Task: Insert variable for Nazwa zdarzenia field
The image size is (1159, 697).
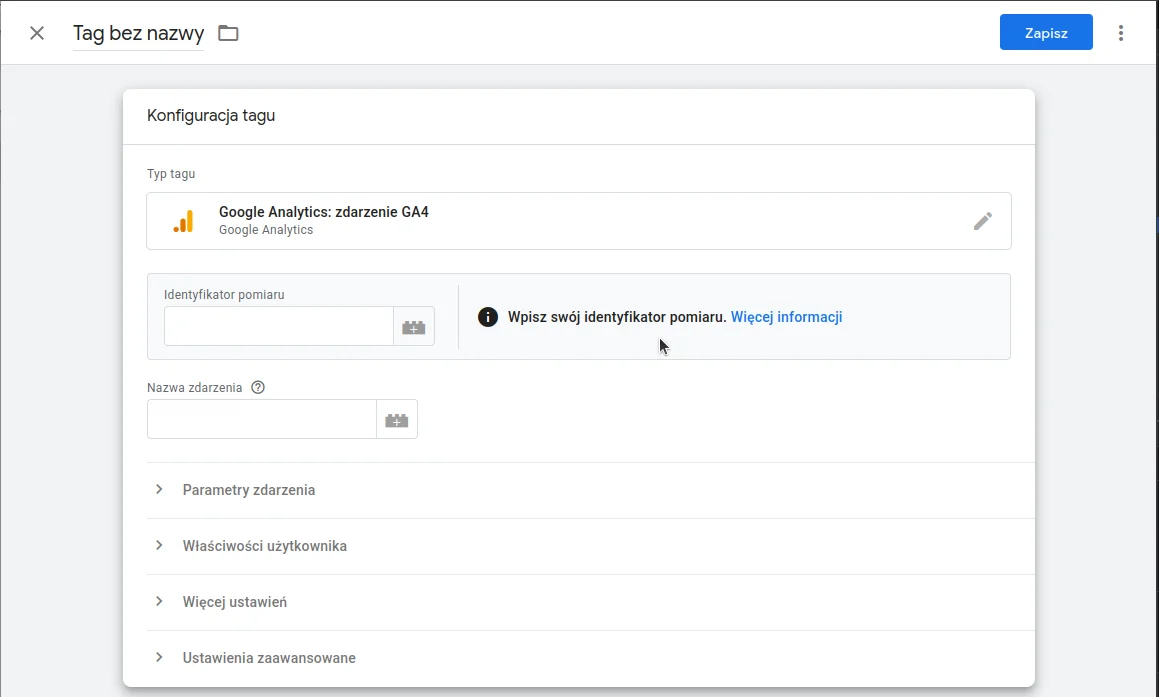Action: [397, 420]
